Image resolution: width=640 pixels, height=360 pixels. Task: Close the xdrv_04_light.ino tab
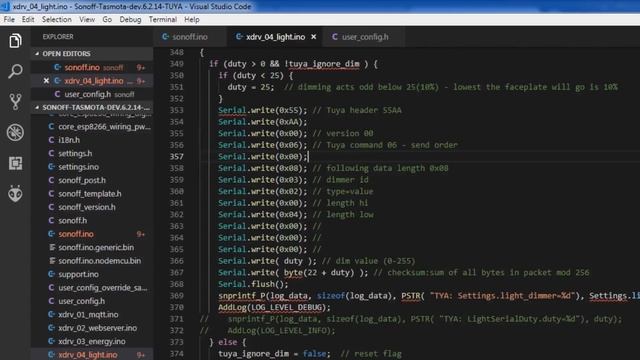pos(313,37)
